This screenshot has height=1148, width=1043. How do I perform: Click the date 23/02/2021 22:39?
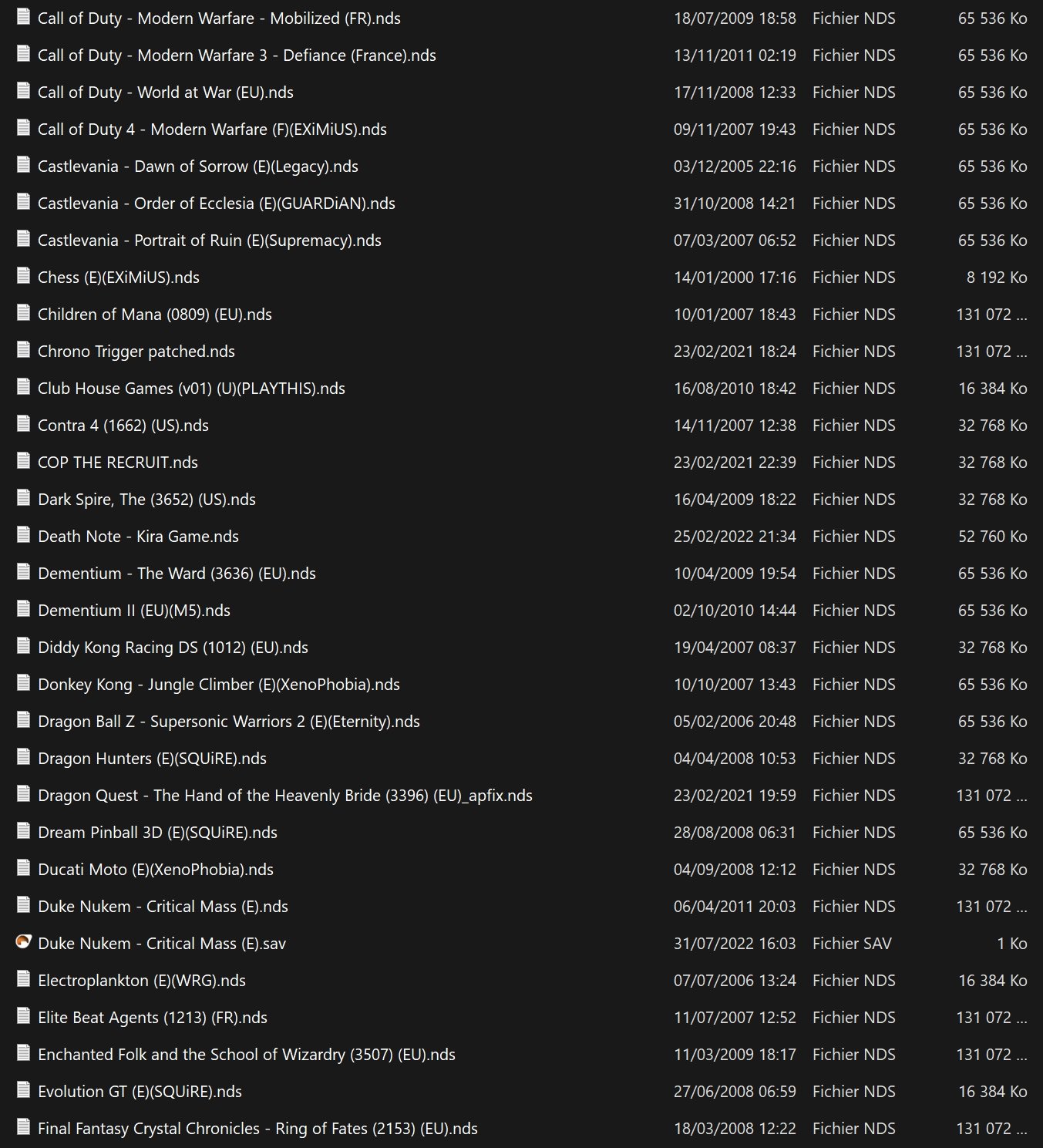(735, 463)
